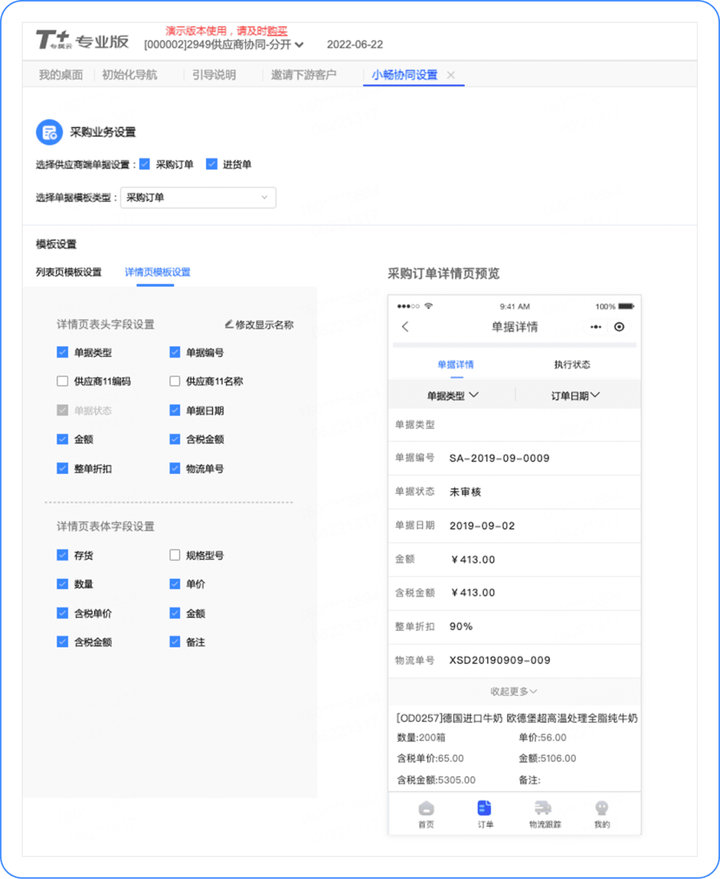
Task: Toggle the 备注 checkbox
Action: (x=174, y=642)
